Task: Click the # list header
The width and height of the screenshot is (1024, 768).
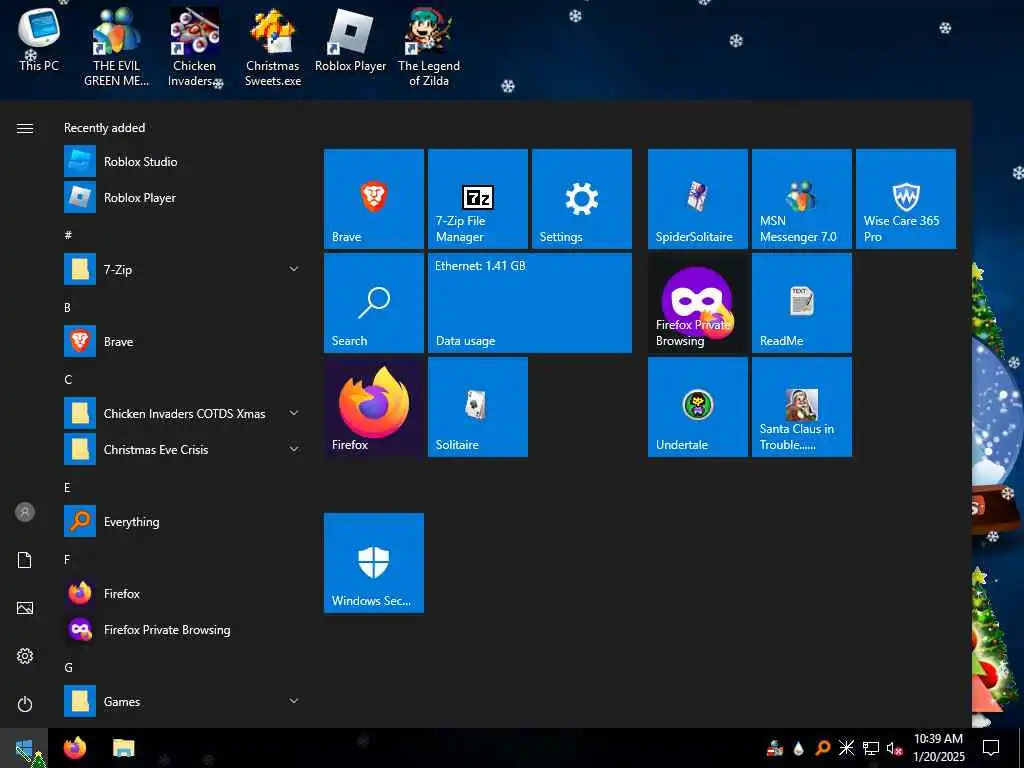Action: [x=68, y=235]
